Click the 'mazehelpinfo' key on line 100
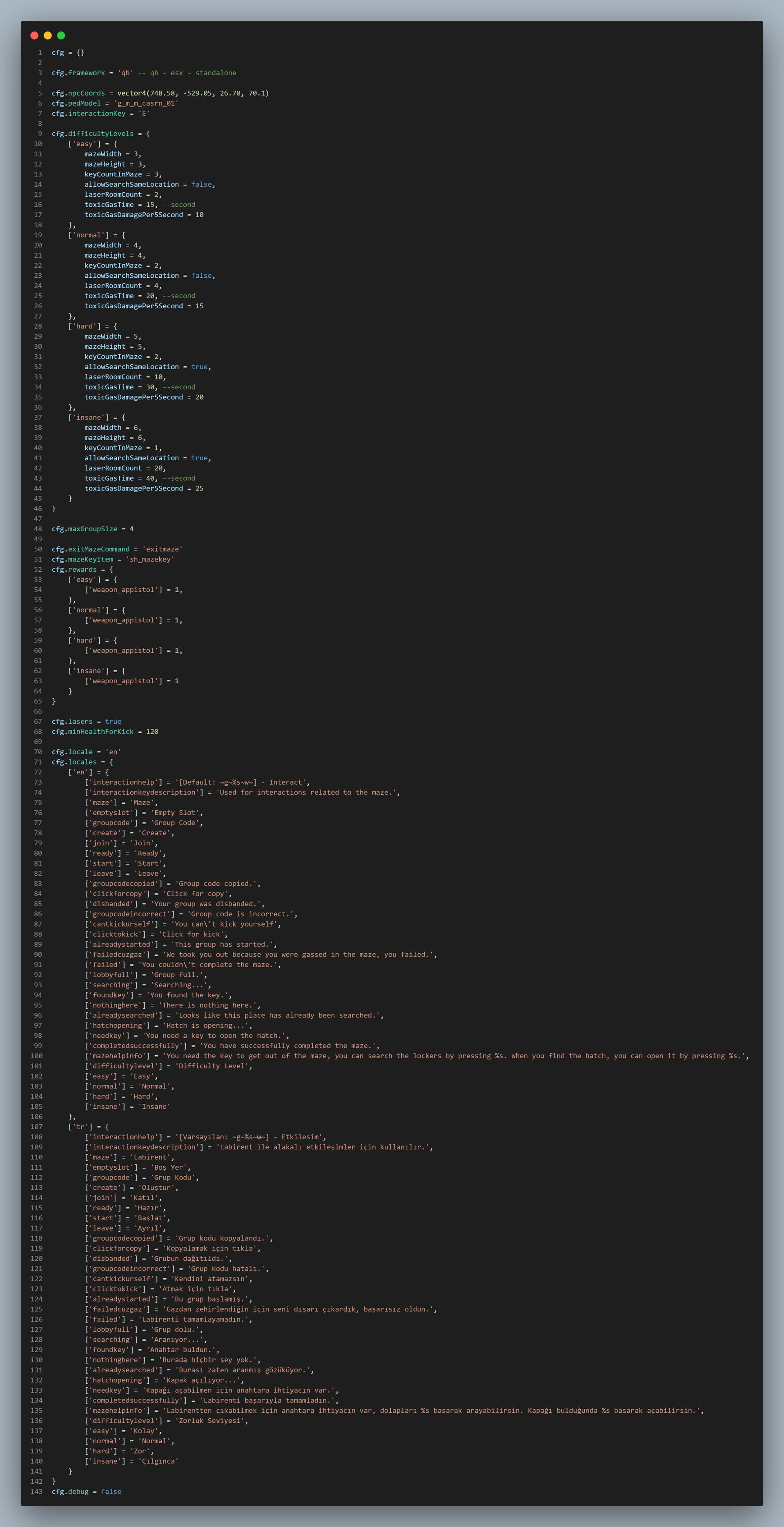784x1527 pixels. tap(118, 1056)
